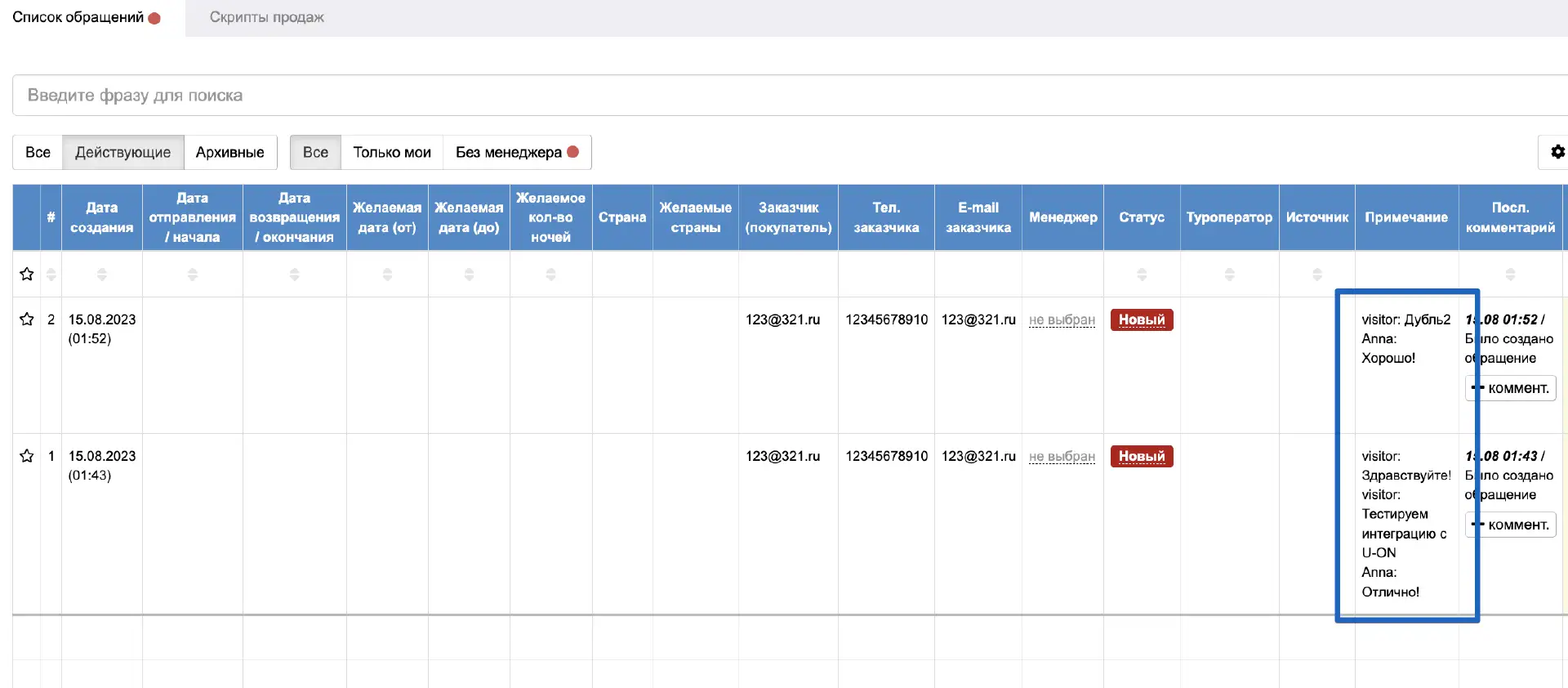Select the 'Архивные' filter tab
The image size is (1568, 688).
(x=229, y=153)
